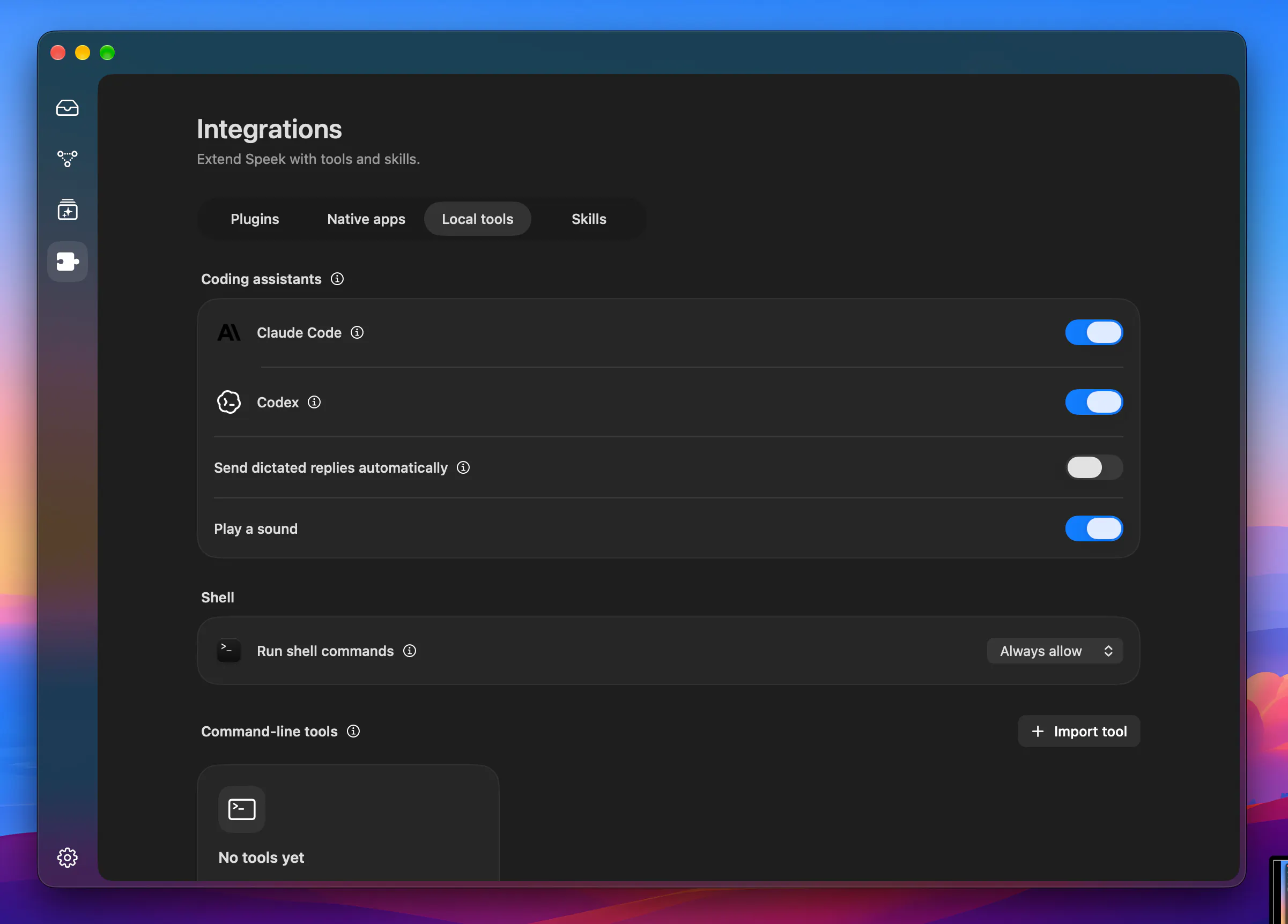Open the Always allow dropdown
This screenshot has height=924, width=1288.
click(x=1055, y=651)
